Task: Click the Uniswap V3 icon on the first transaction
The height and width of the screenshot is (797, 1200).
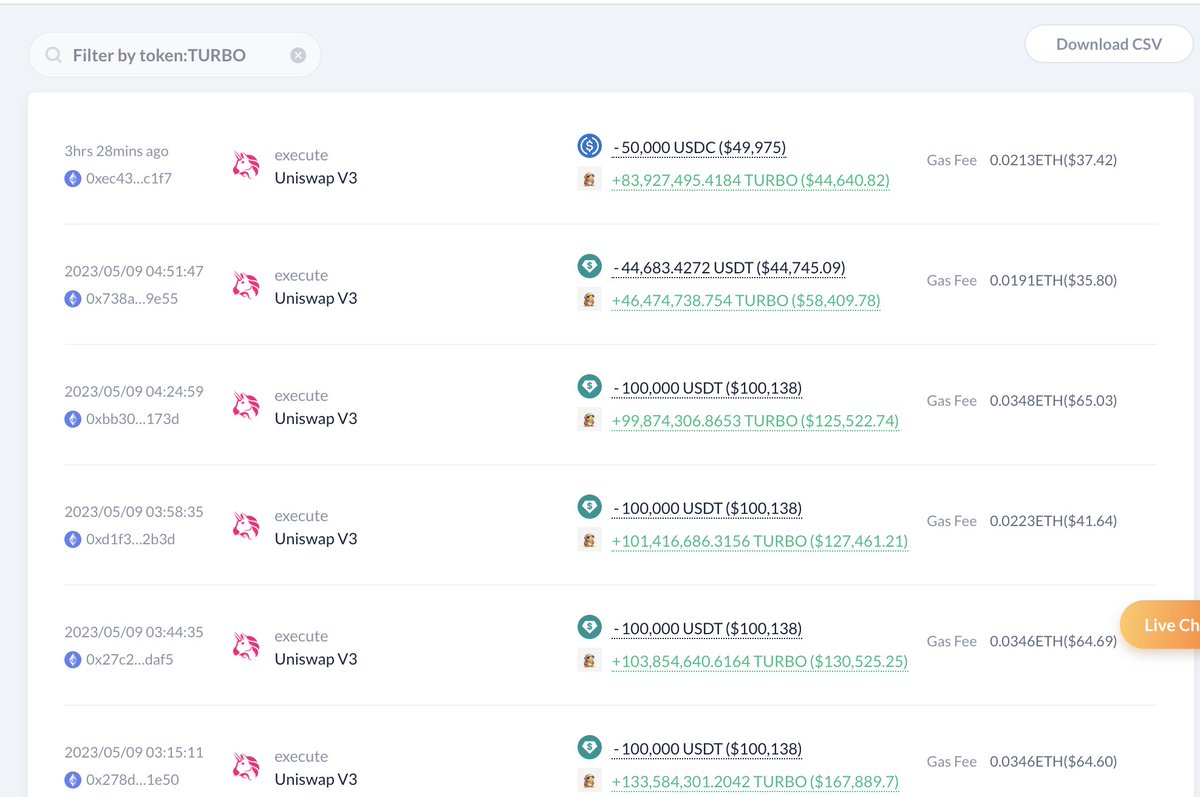Action: (x=247, y=166)
